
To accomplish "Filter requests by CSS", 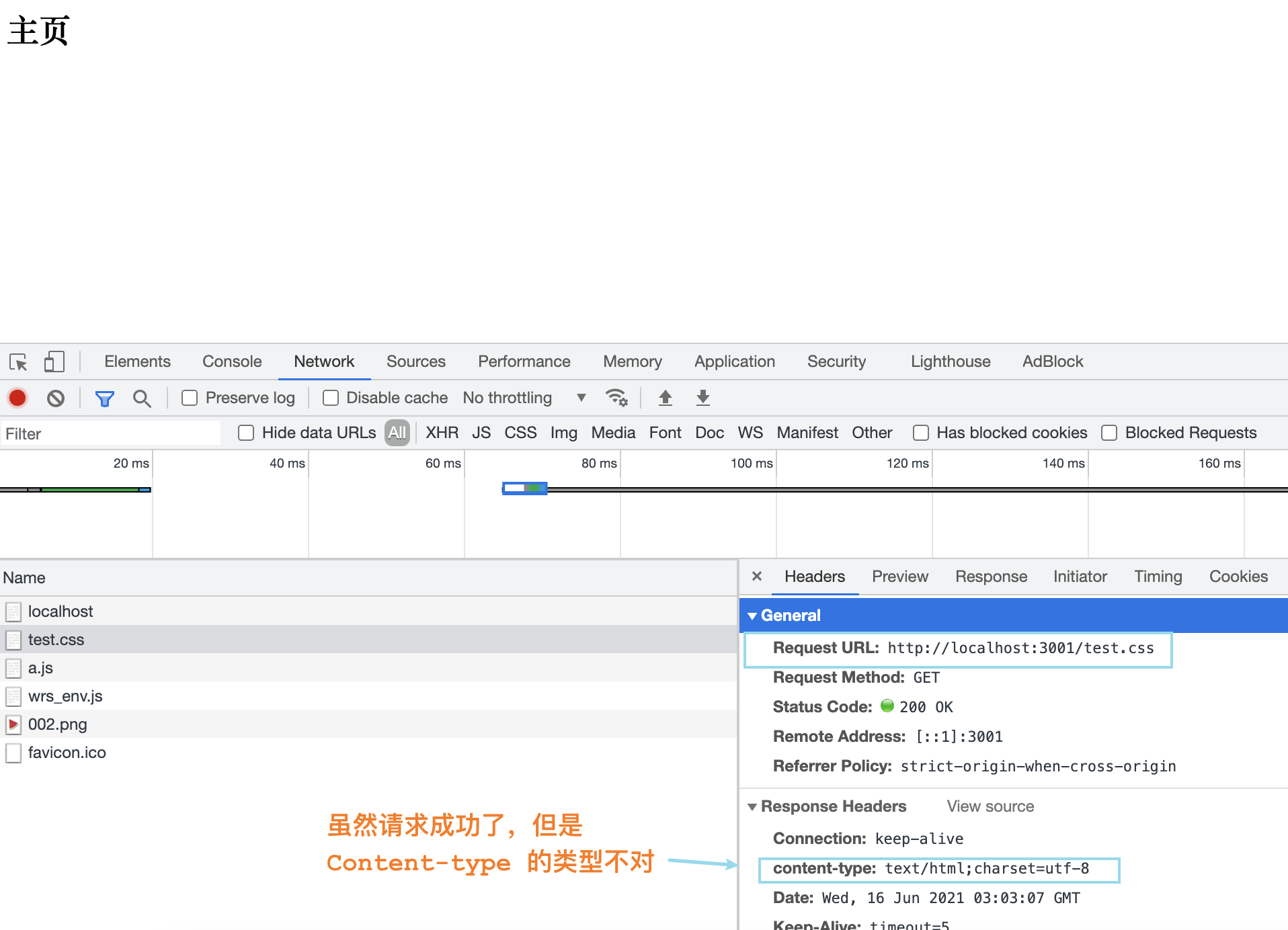I will (520, 433).
